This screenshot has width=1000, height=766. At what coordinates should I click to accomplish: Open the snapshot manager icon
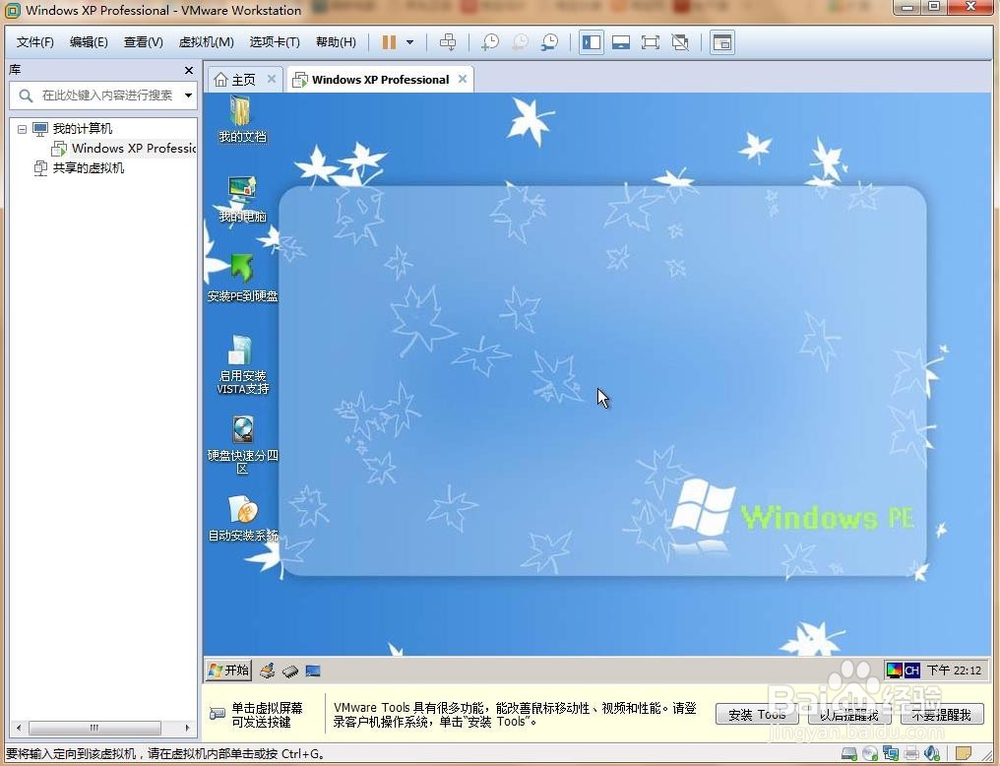point(550,42)
